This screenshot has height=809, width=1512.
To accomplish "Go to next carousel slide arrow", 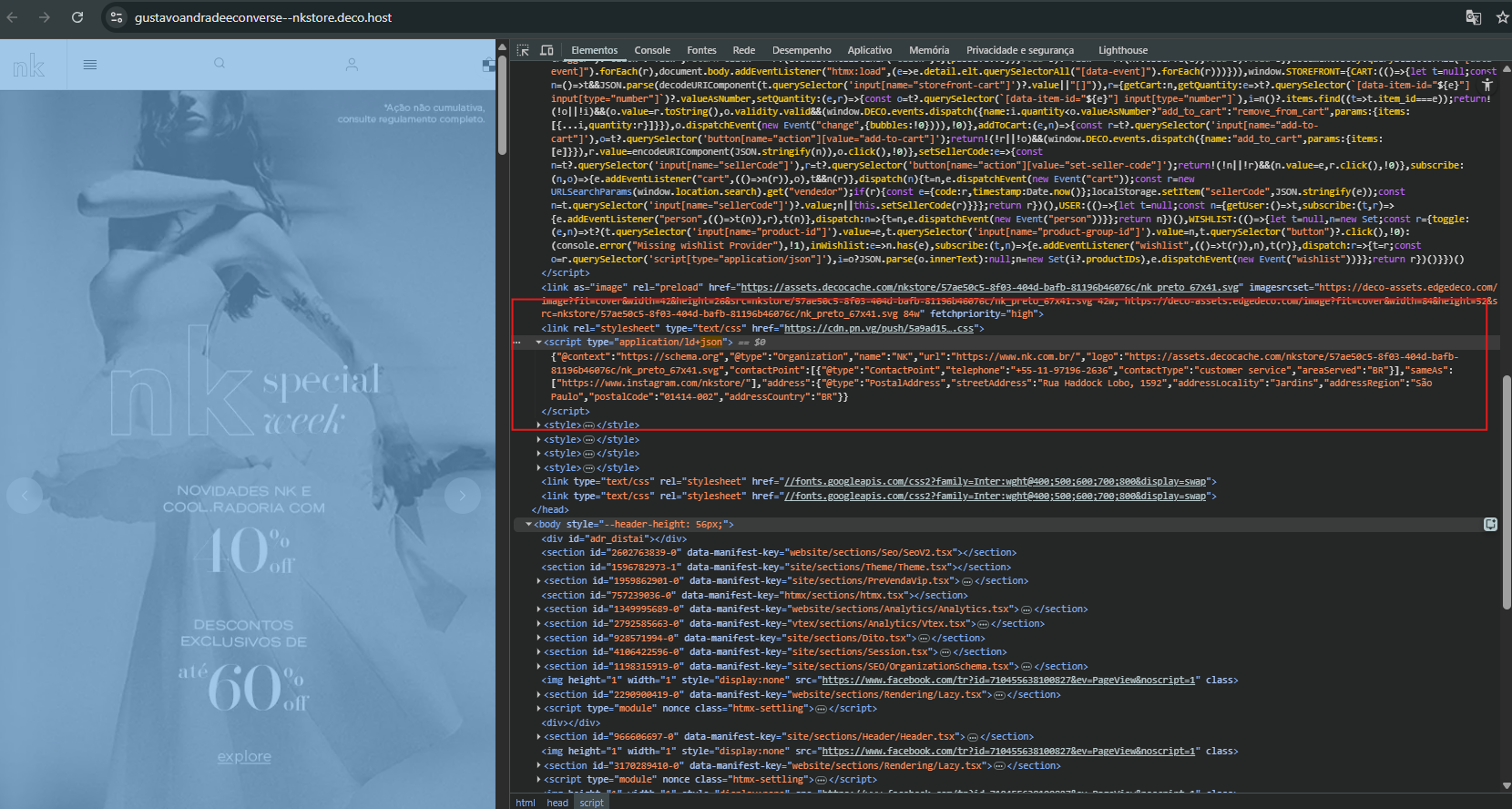I will [x=462, y=495].
